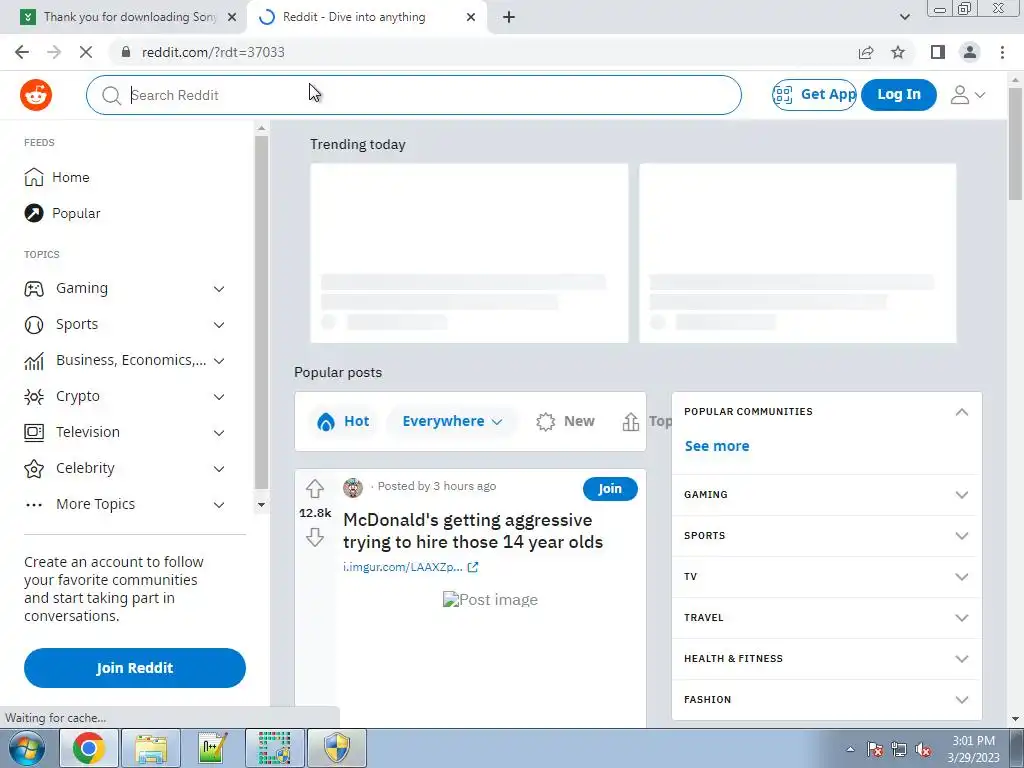Expand FASHION communities section

(961, 700)
